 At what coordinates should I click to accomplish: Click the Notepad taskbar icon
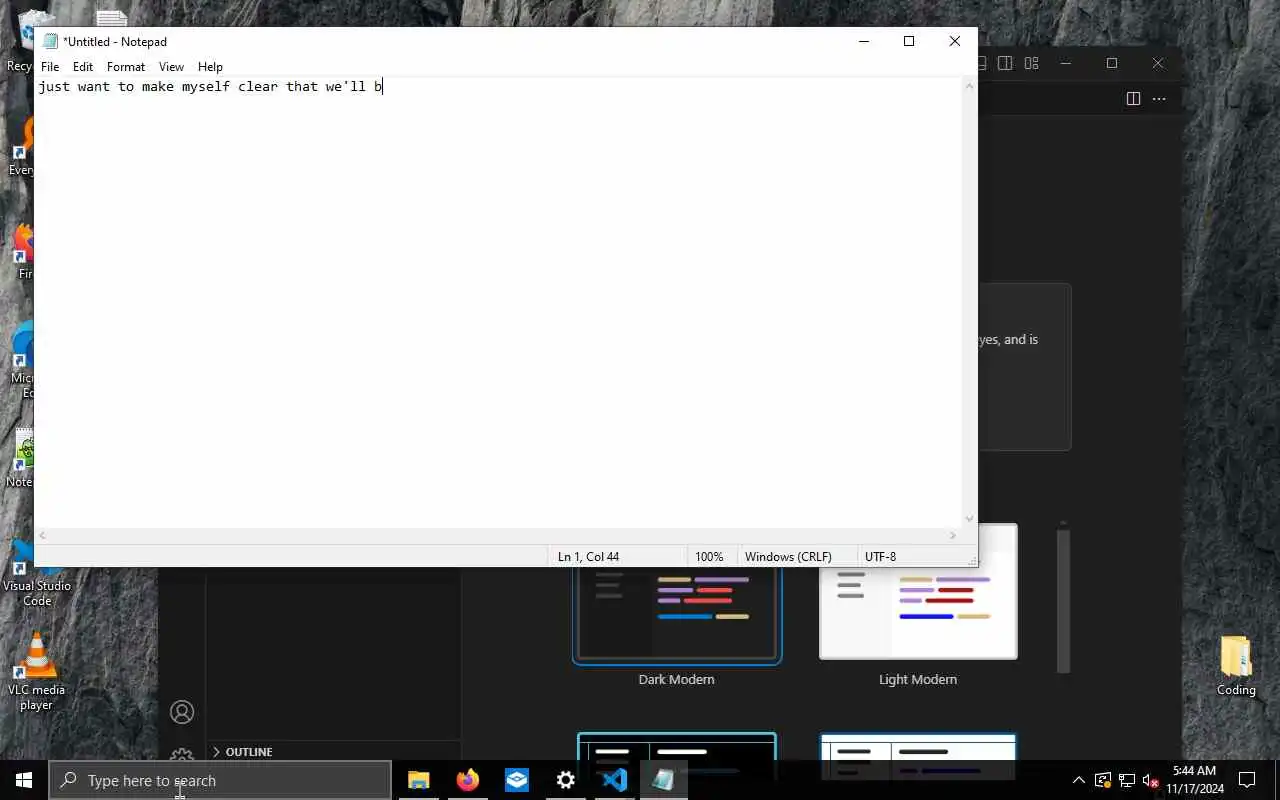(x=663, y=780)
